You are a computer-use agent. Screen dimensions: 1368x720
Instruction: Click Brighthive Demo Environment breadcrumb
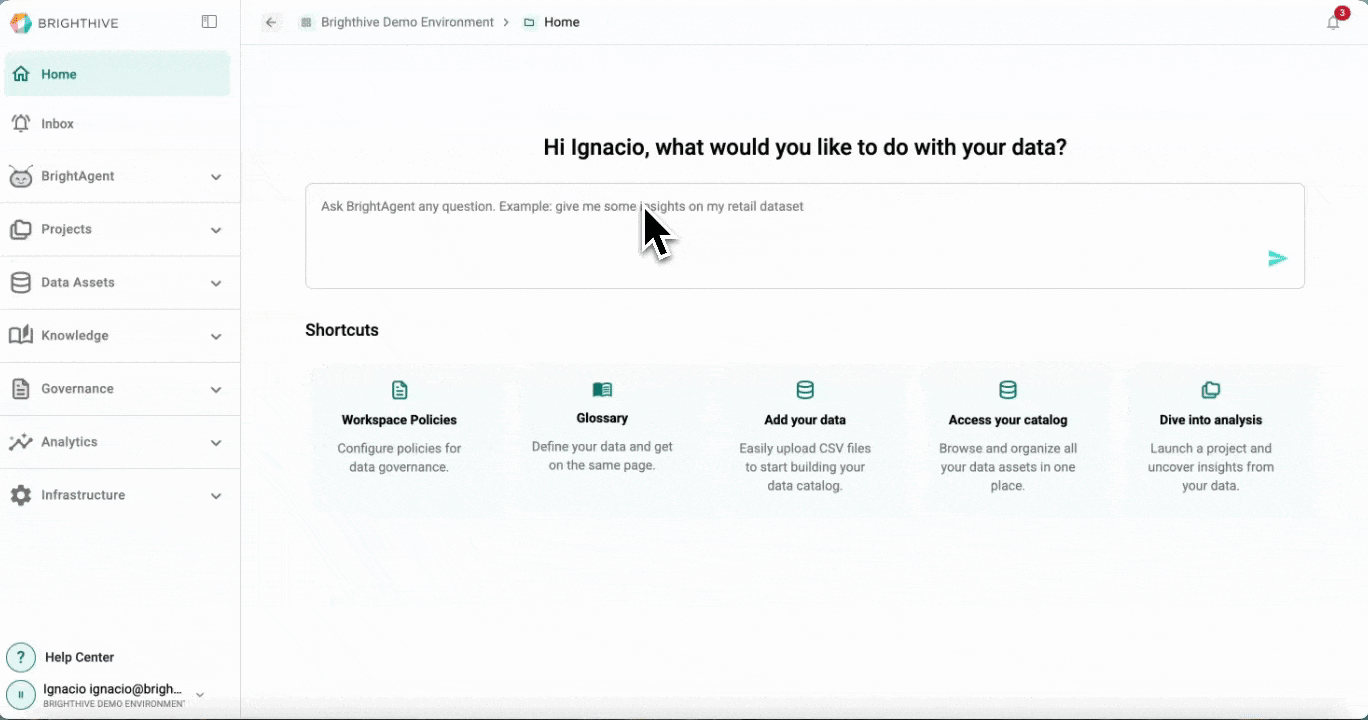coord(407,22)
